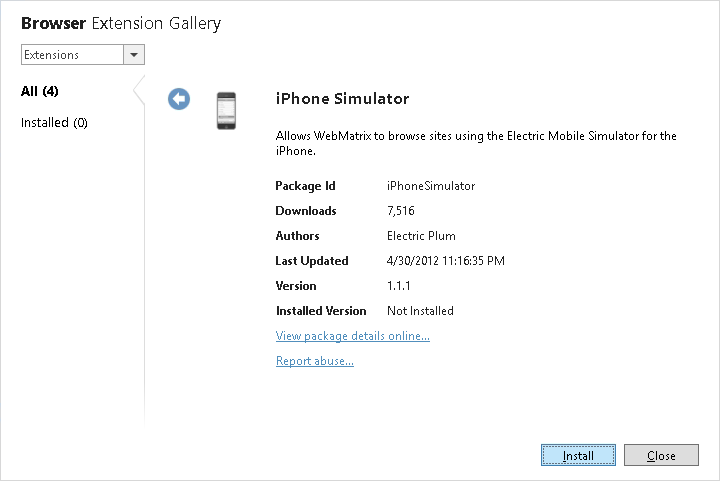Open the View package details online link
Screen dimensions: 720x481
(x=352, y=336)
